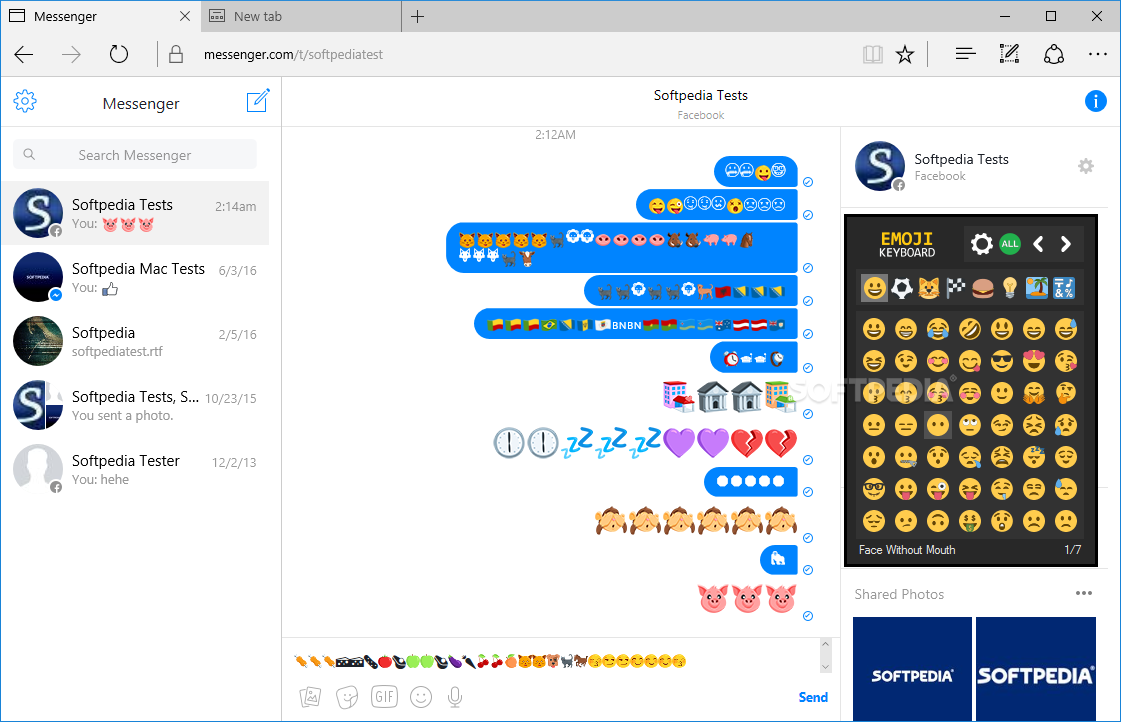
Task: Insert the money mouth face emoji
Action: (x=969, y=521)
